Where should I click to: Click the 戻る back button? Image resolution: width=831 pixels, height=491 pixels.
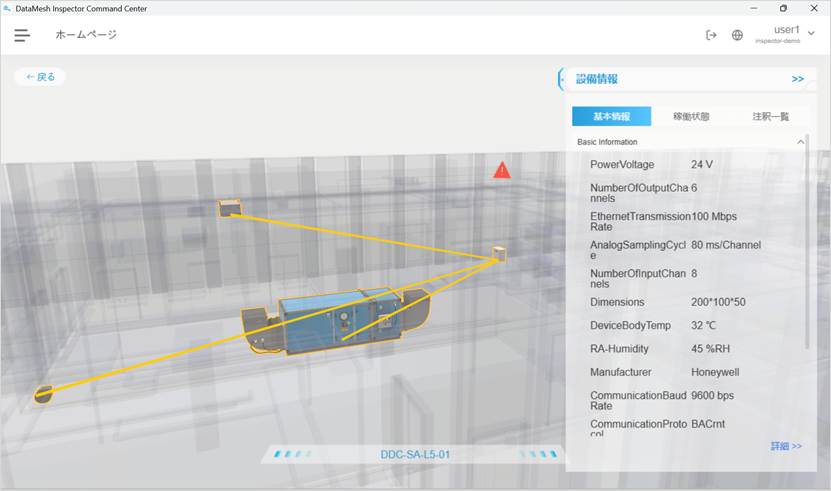(x=41, y=77)
